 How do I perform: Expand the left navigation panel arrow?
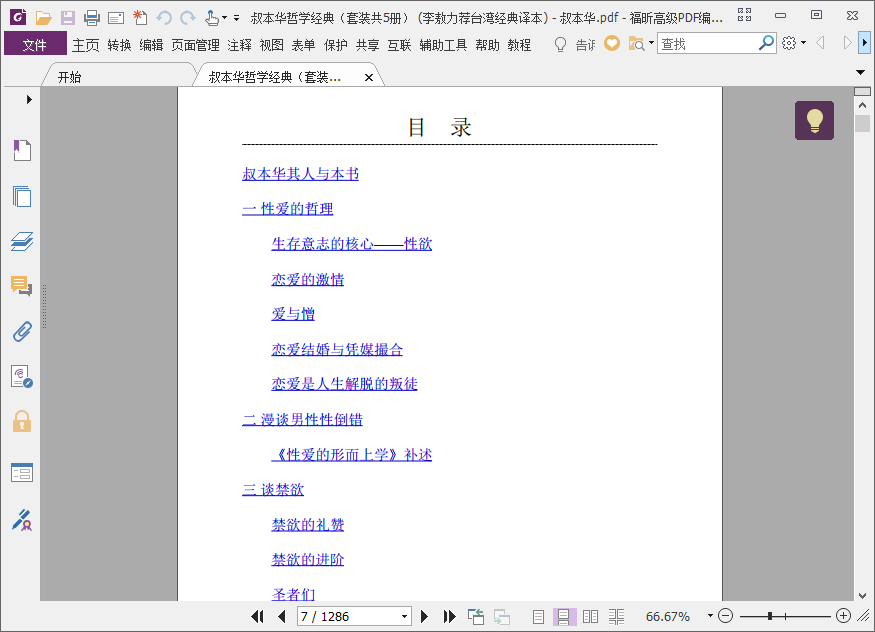tap(29, 100)
